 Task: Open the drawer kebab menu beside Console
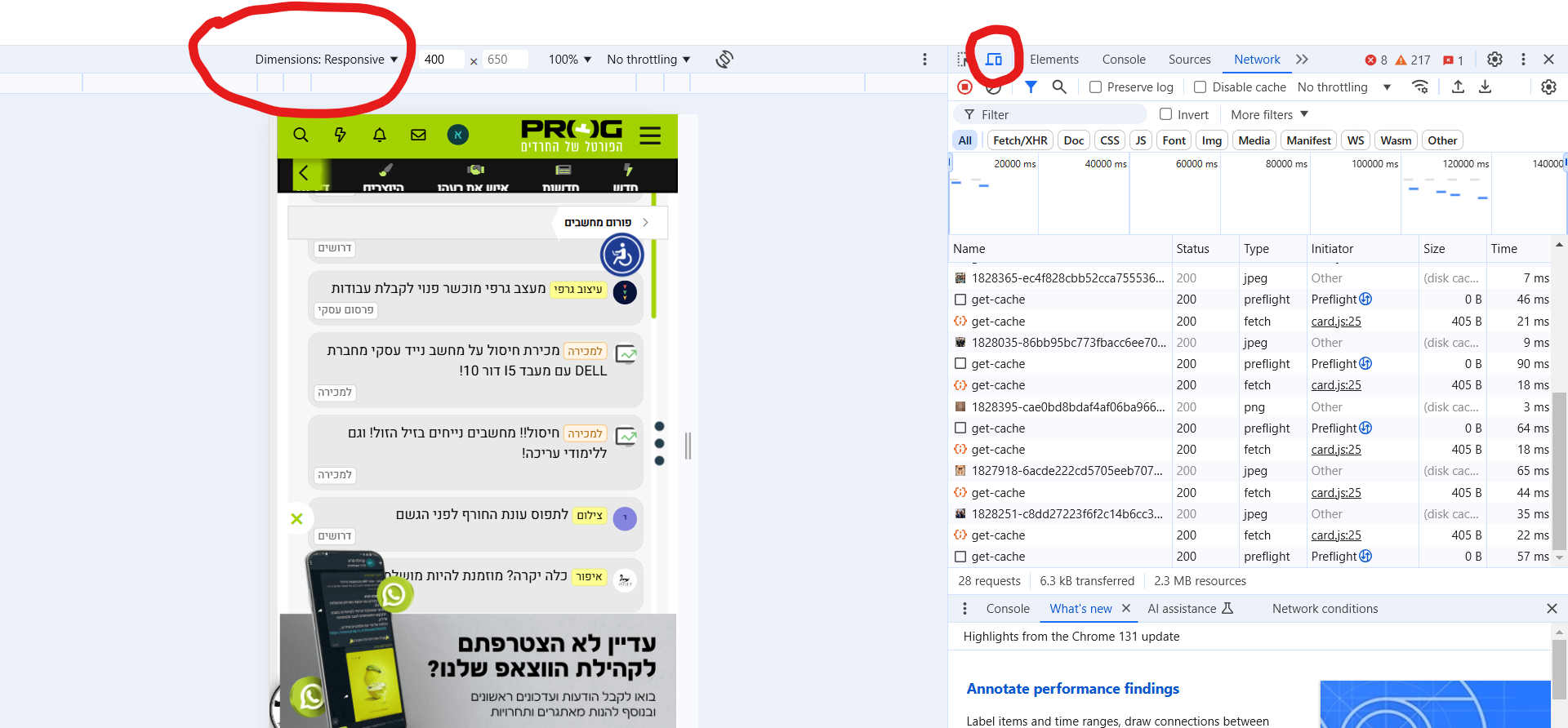(x=964, y=609)
